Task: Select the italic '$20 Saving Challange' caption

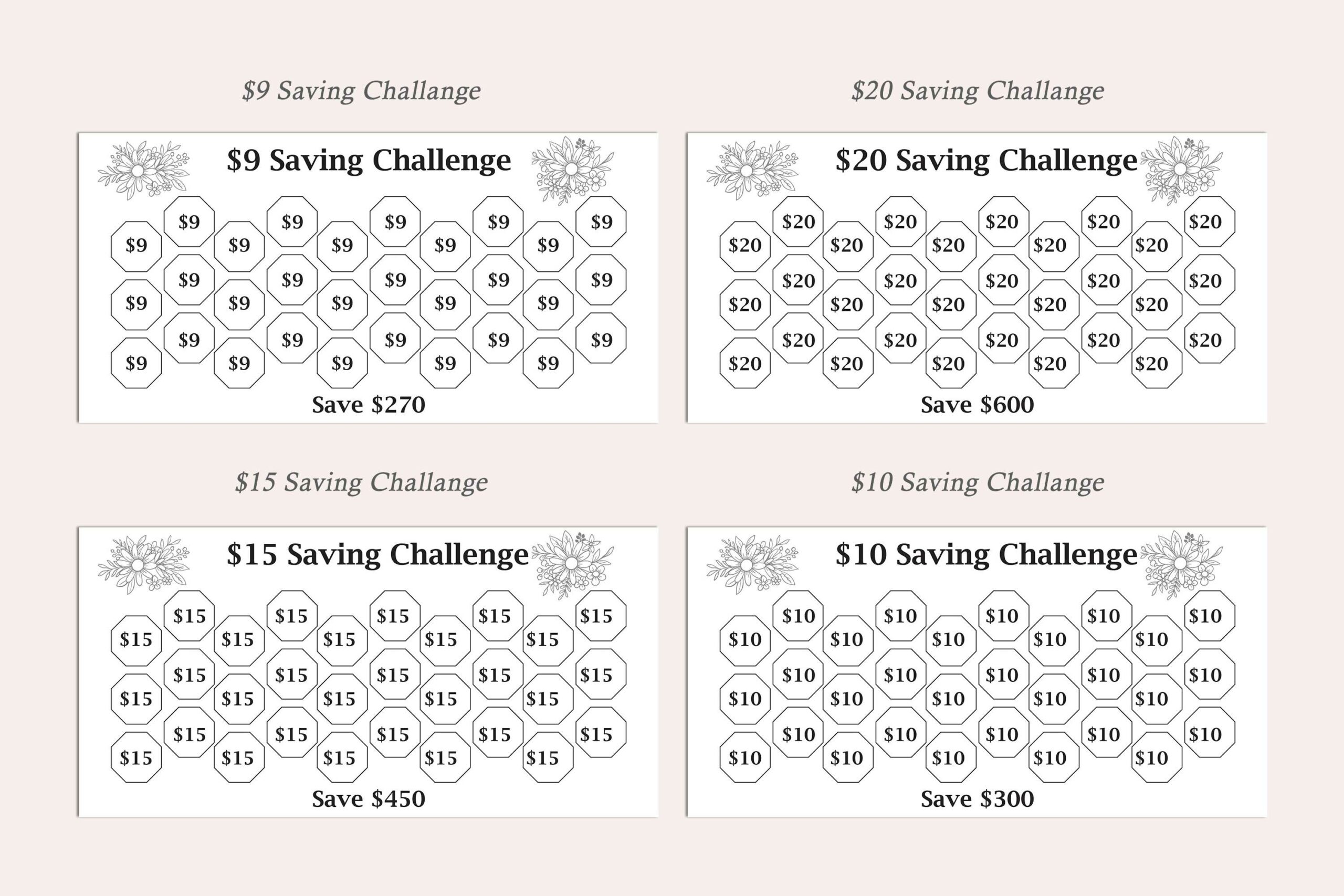Action: 977,91
